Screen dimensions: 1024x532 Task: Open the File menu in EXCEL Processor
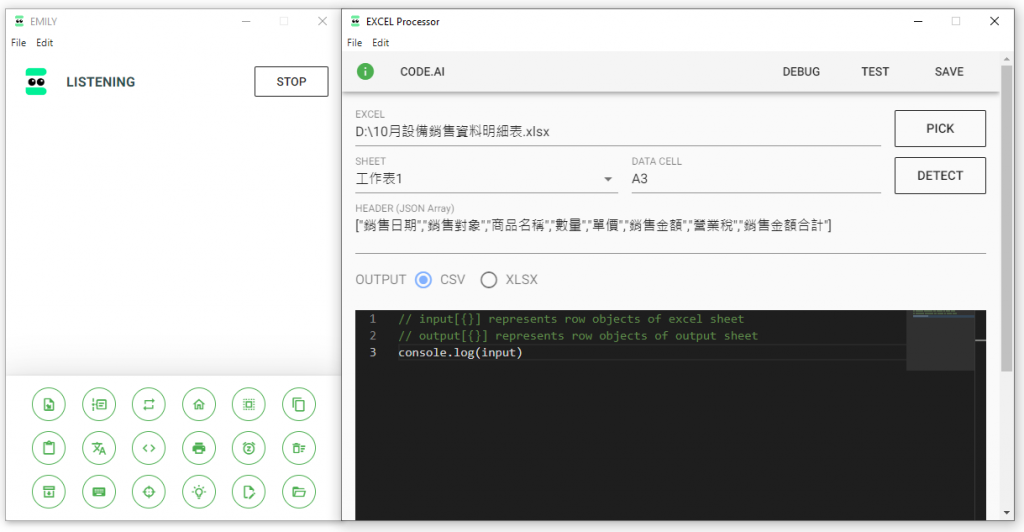coord(355,42)
